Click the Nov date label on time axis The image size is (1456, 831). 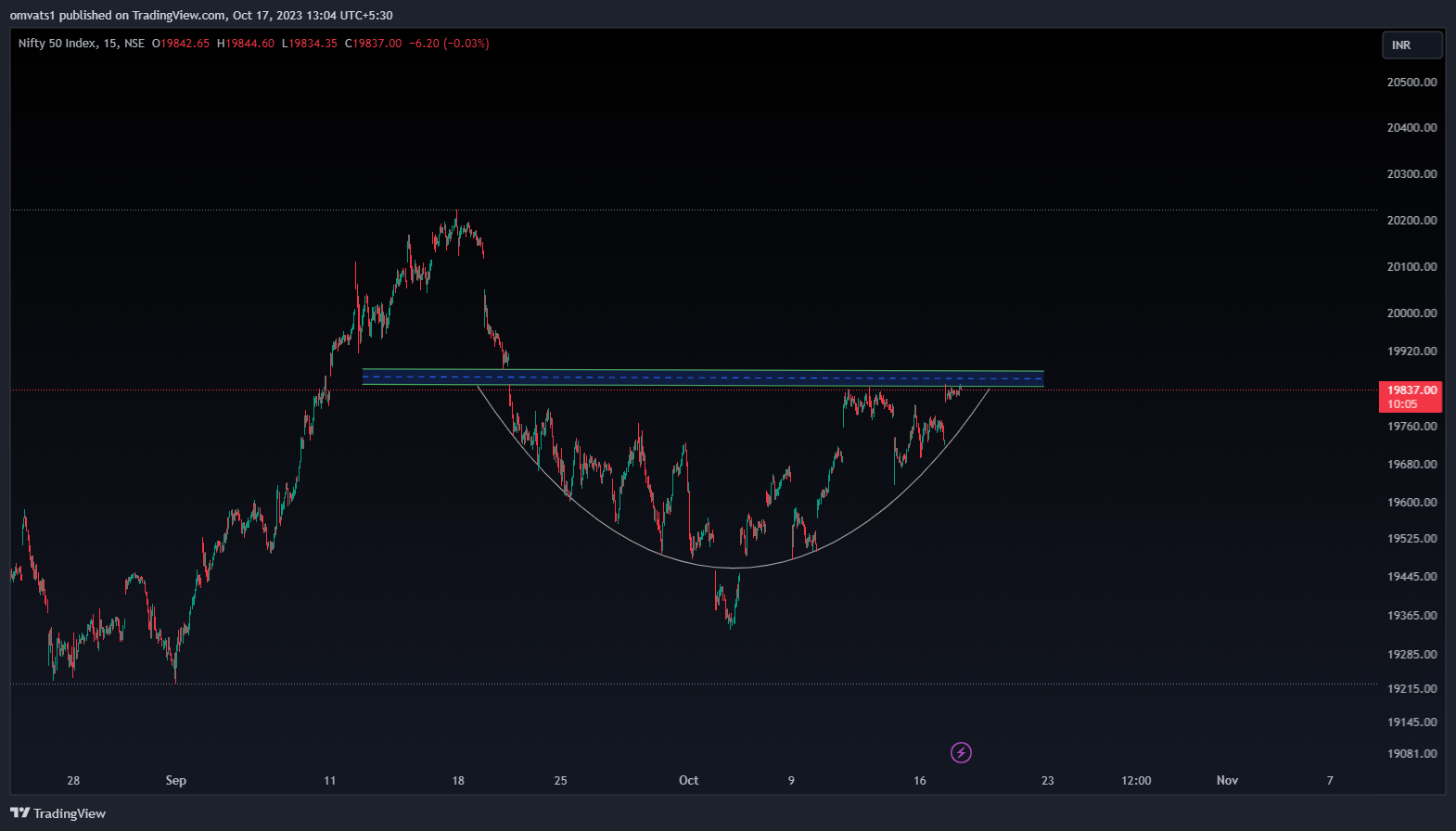pos(1227,780)
